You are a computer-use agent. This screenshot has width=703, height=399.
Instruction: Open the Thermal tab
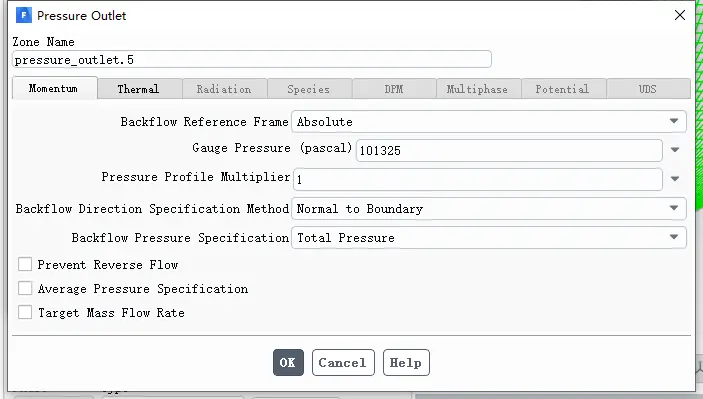139,89
